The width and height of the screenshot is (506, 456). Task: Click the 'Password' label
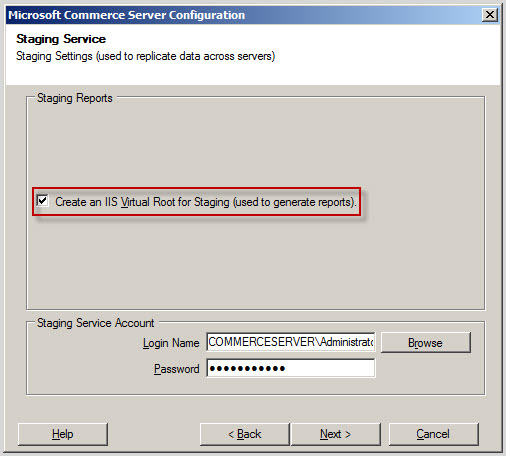click(177, 369)
